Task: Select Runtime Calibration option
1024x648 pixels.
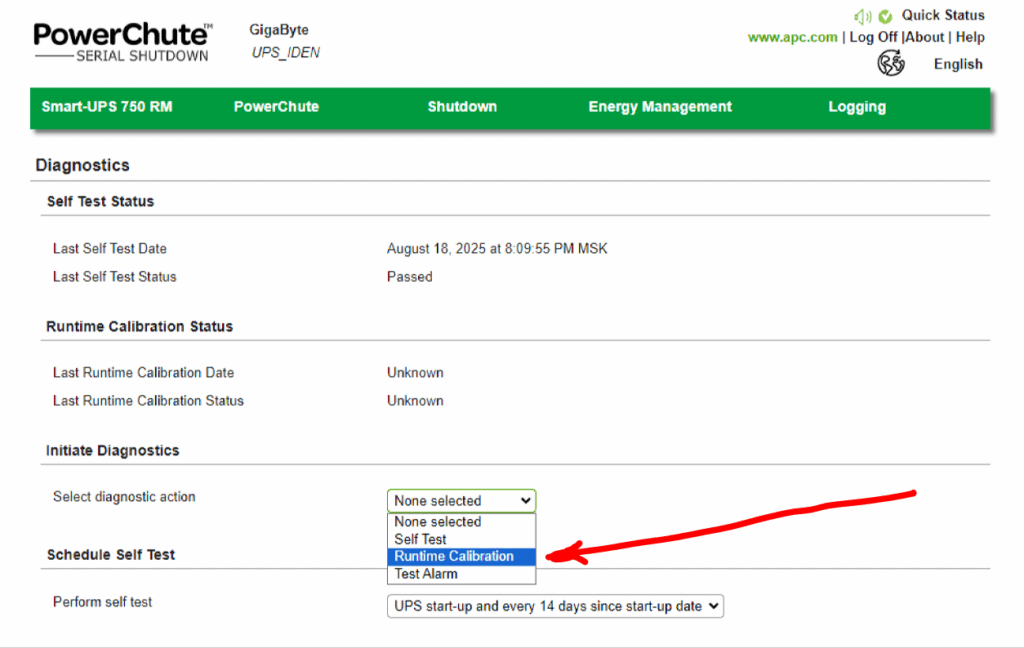Action: tap(462, 557)
